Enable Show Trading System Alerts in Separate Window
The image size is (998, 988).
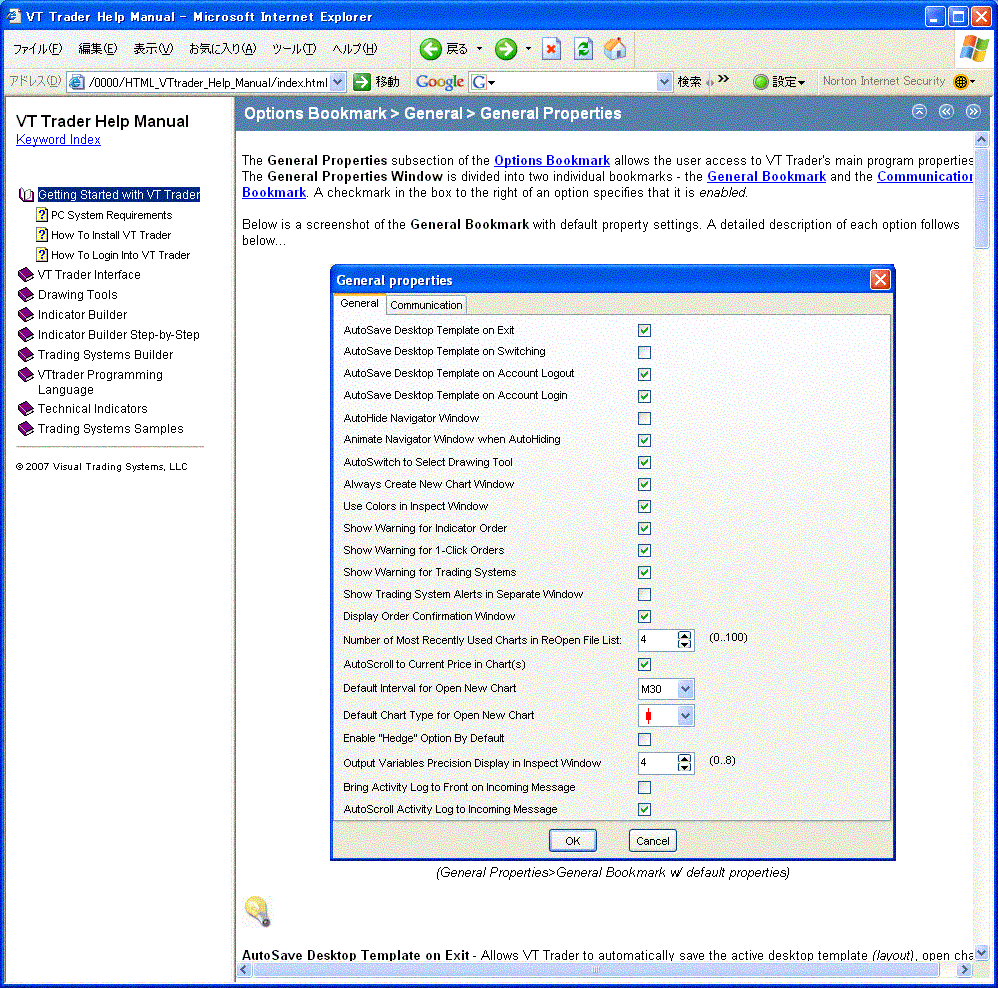coord(644,595)
